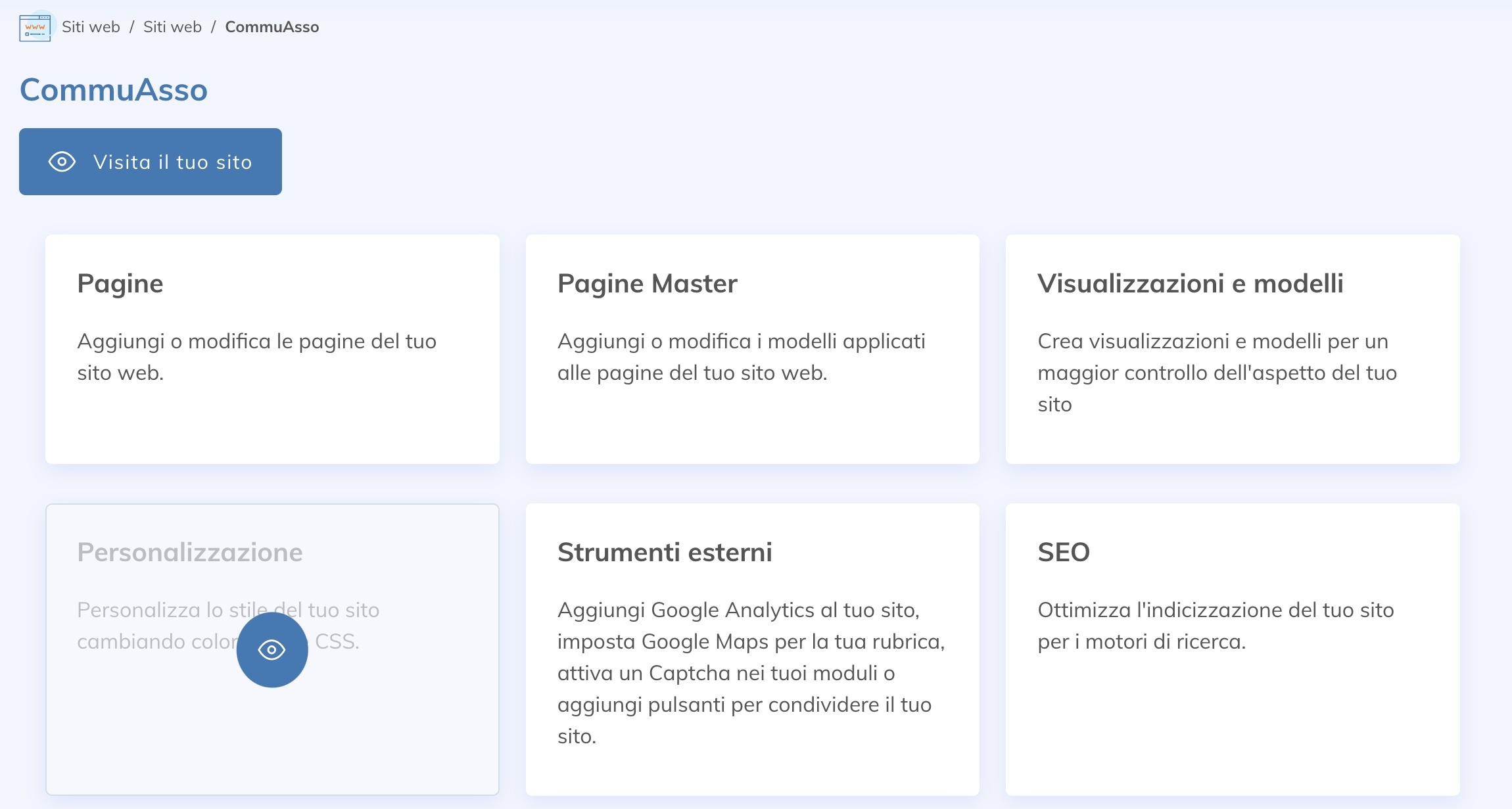Image resolution: width=1512 pixels, height=809 pixels.
Task: Open the second Siti web breadcrumb link
Action: point(172,27)
